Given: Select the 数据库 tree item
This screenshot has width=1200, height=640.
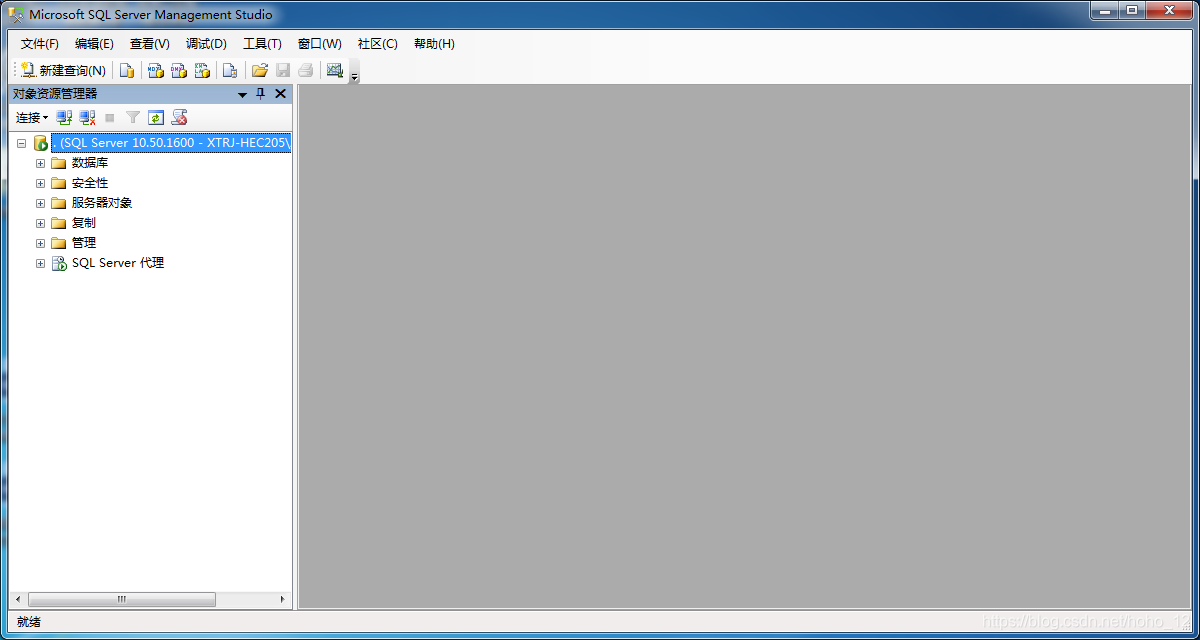Looking at the screenshot, I should pos(90,163).
